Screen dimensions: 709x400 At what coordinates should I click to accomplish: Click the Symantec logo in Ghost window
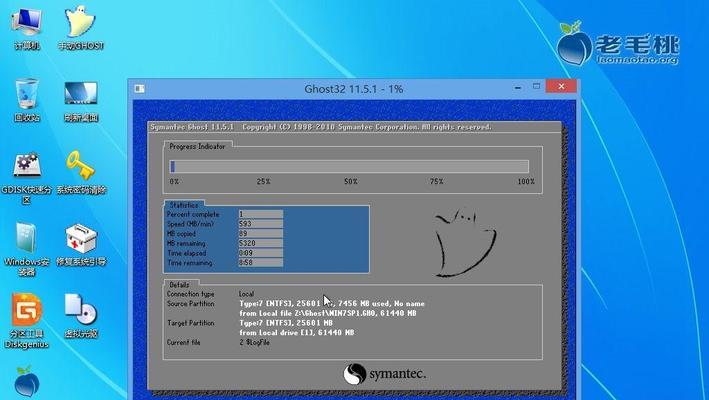[x=384, y=374]
